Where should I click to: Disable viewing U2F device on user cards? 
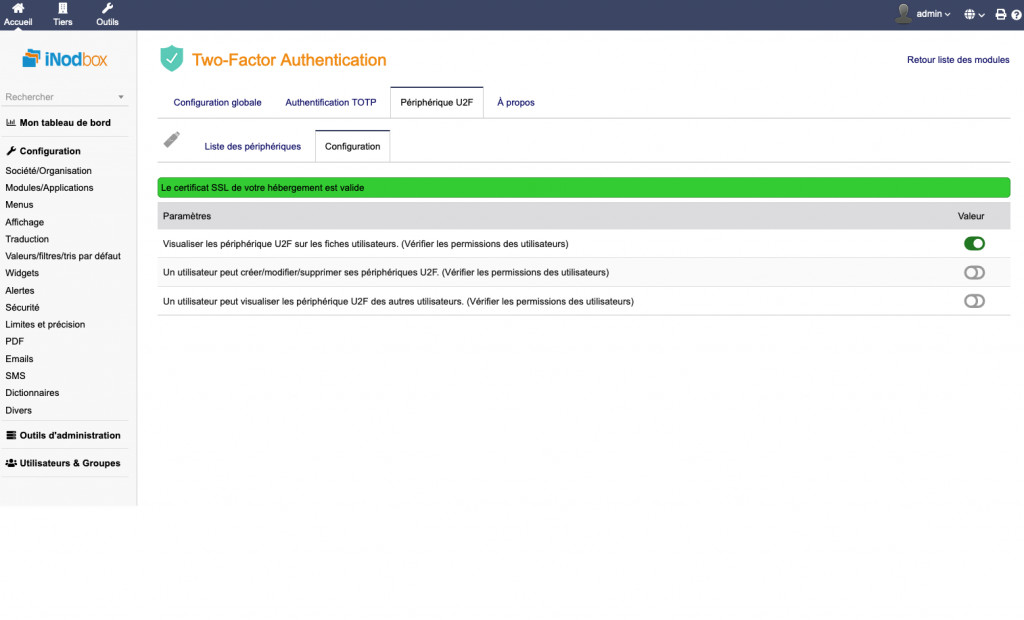974,244
